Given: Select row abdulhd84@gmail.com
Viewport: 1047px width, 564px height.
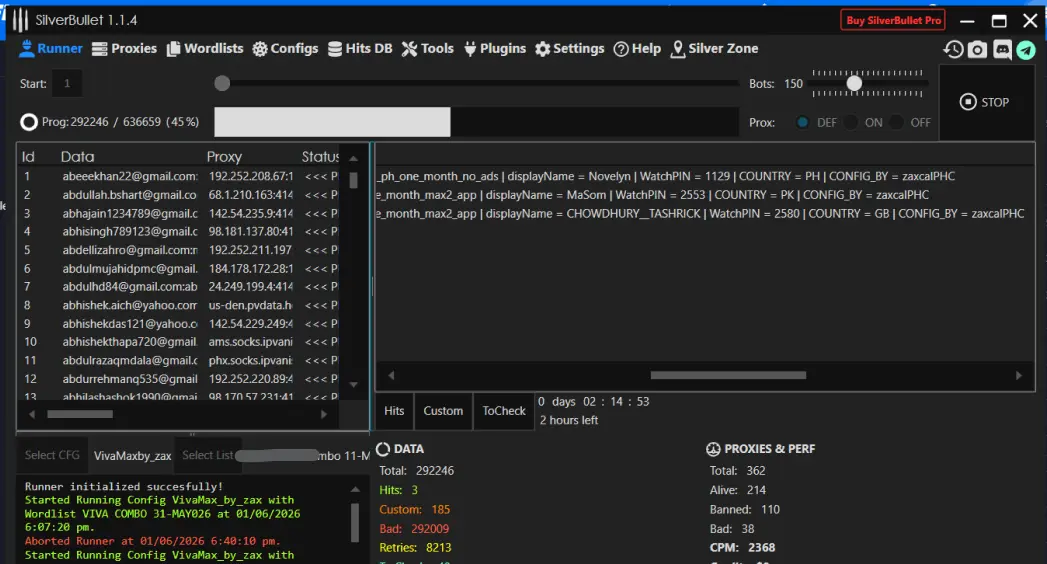Looking at the screenshot, I should click(x=179, y=287).
